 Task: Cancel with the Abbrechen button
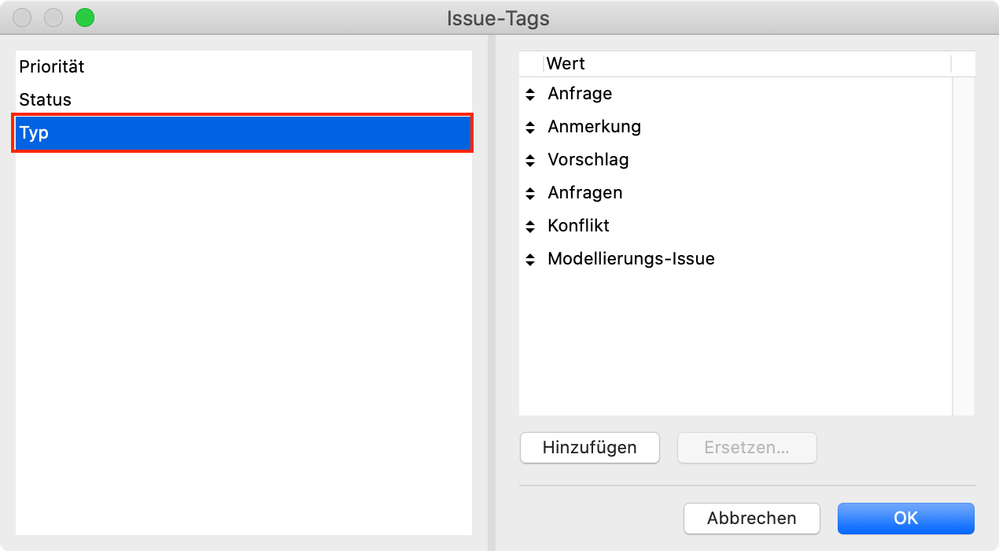(751, 518)
